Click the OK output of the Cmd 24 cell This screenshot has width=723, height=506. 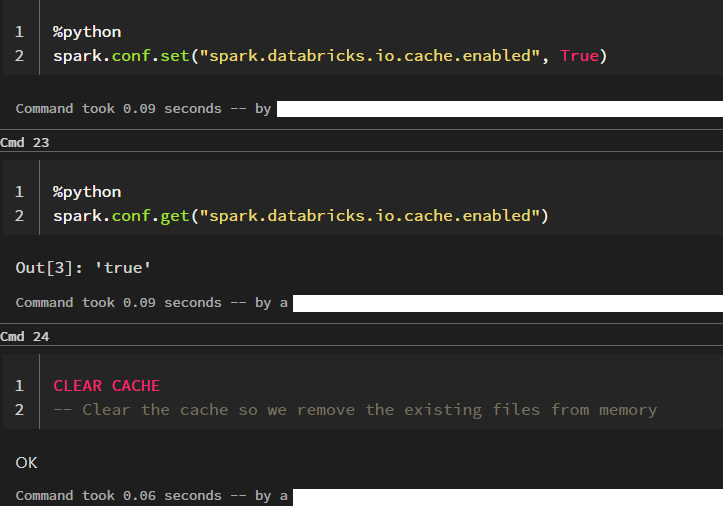[26, 463]
